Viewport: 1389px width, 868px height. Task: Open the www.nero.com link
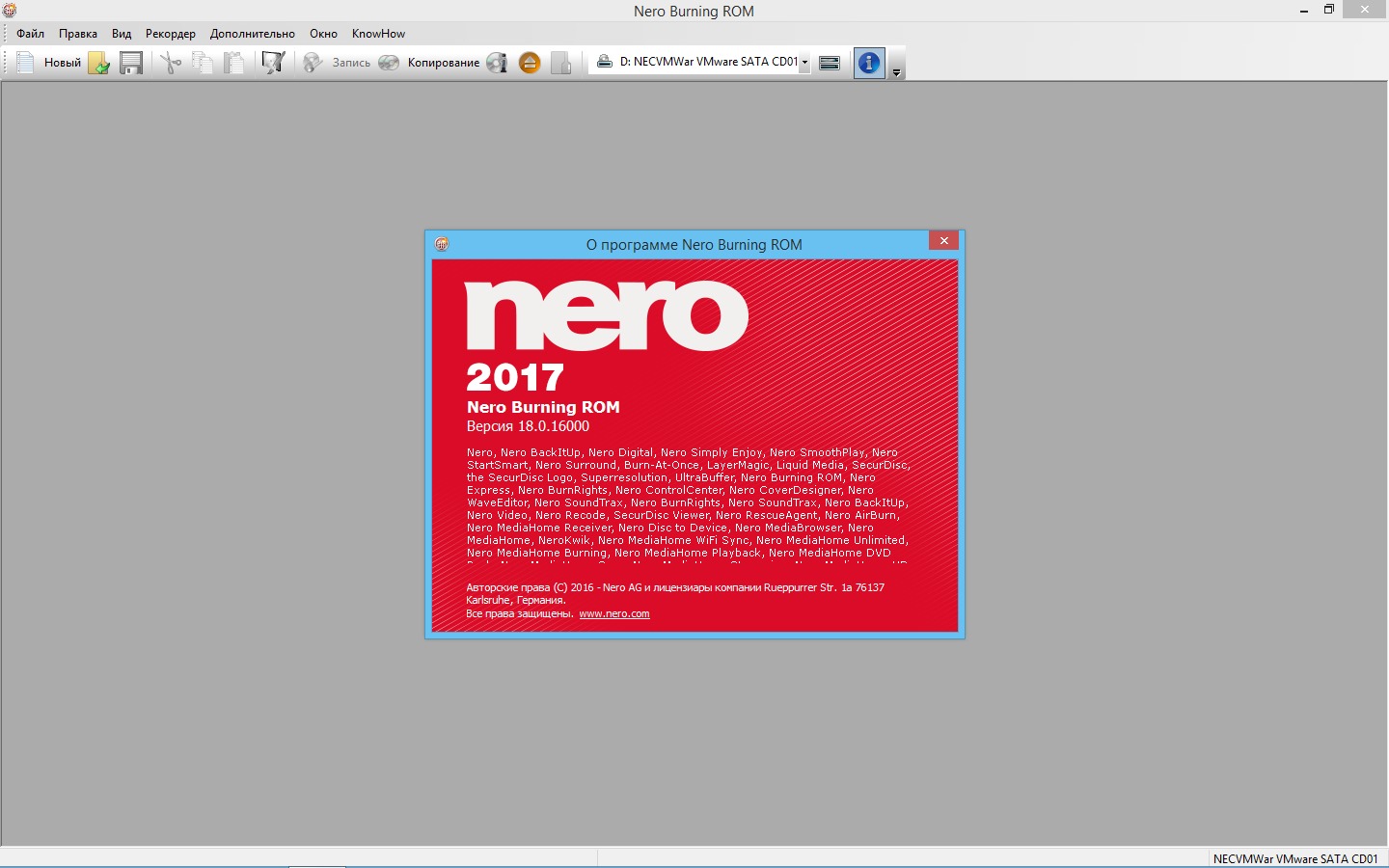614,613
